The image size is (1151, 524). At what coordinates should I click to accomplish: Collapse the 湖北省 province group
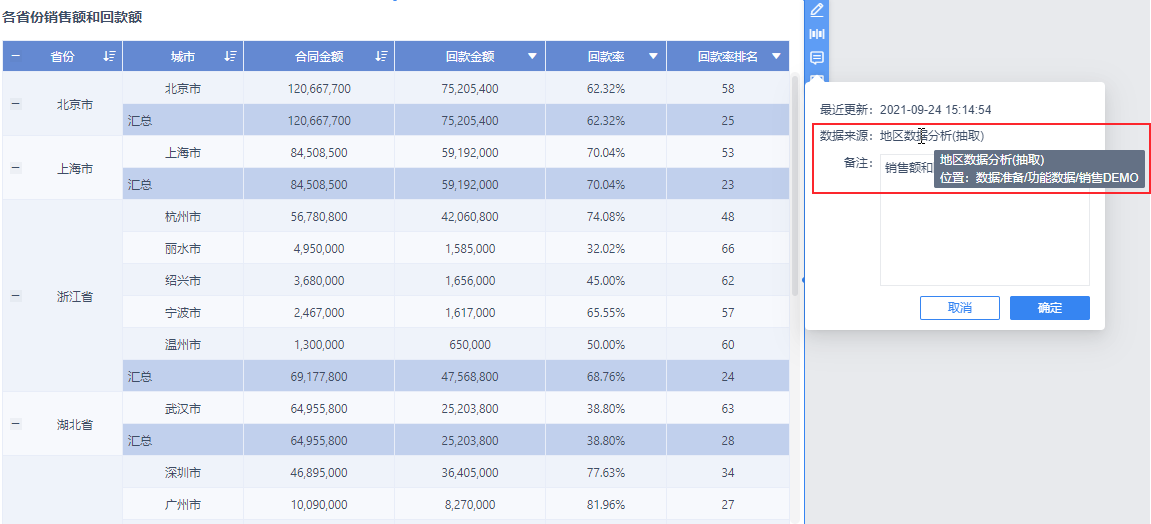click(16, 423)
